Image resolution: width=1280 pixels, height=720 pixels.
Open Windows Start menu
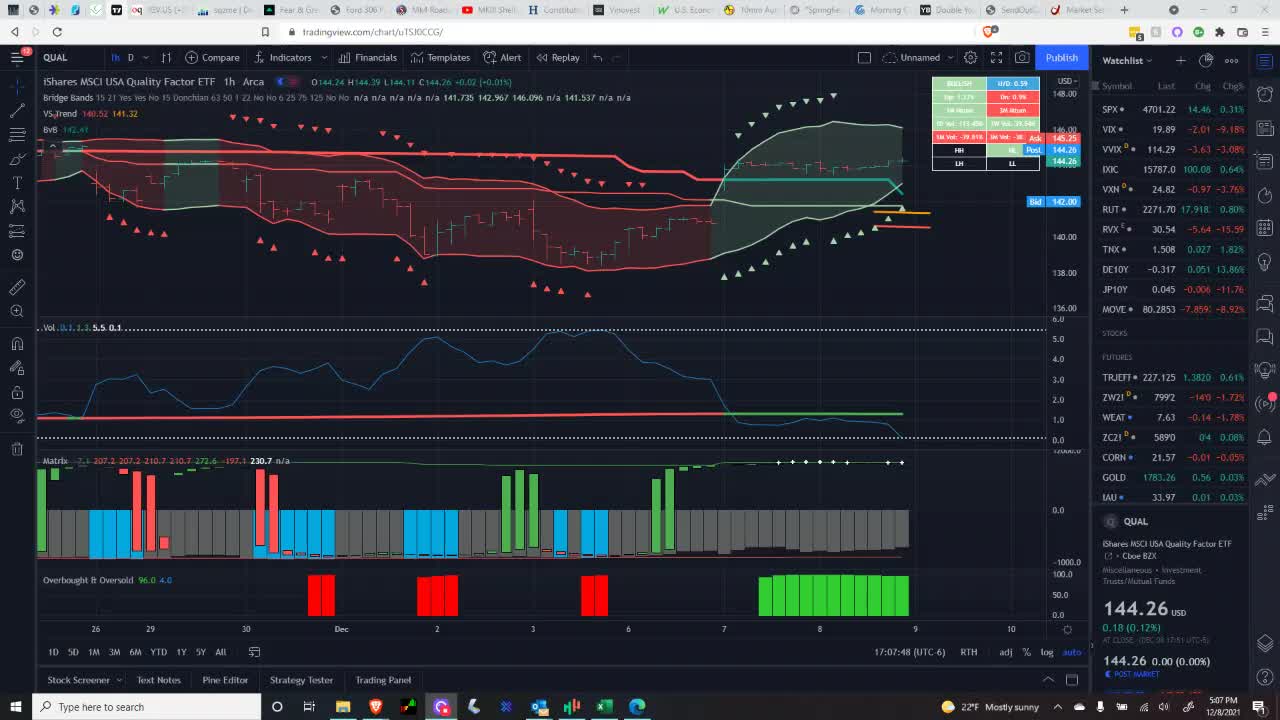[15, 707]
